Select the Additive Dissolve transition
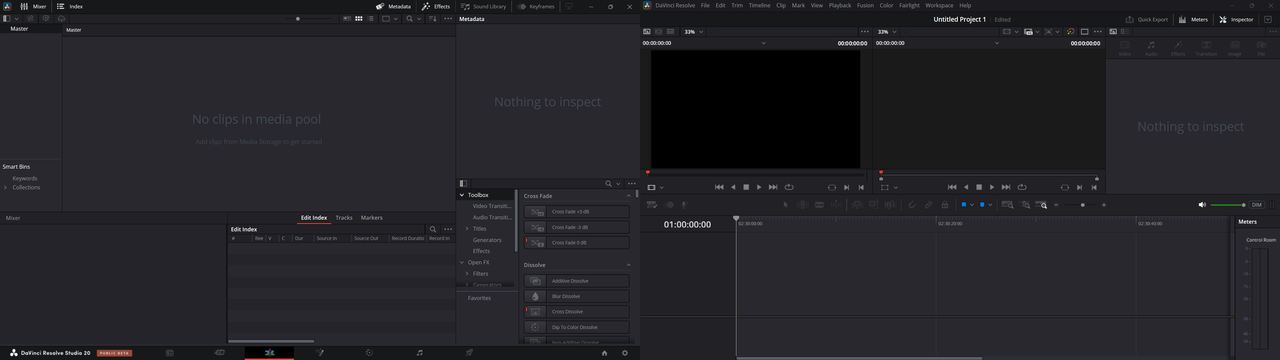 [x=577, y=281]
